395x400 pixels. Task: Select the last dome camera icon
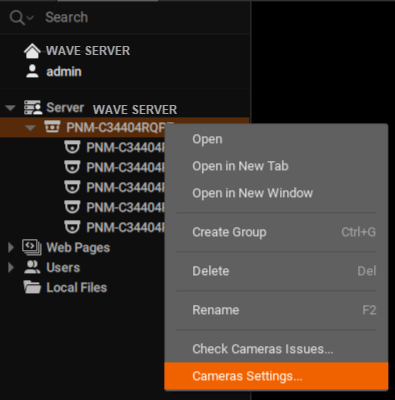(x=72, y=227)
